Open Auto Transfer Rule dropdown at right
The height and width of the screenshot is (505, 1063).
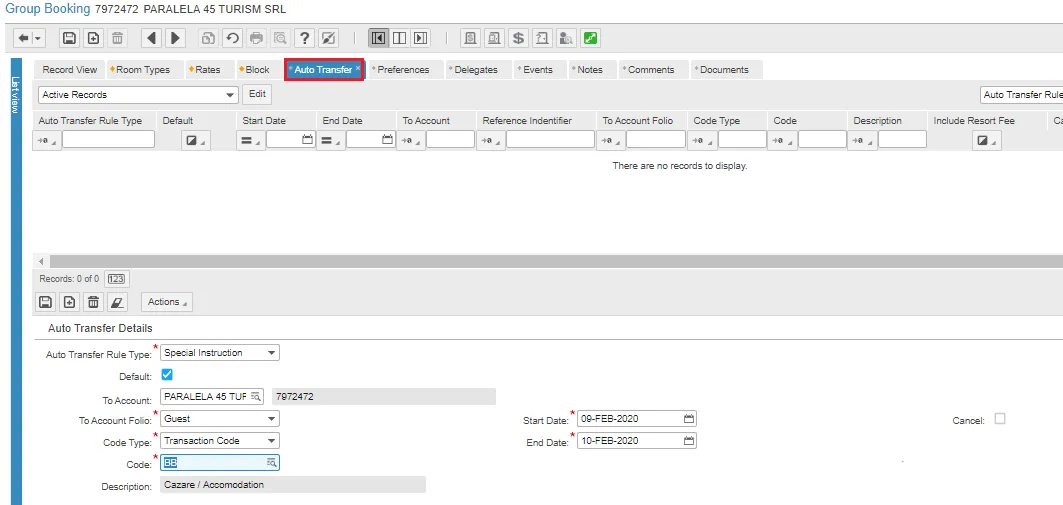coord(1021,95)
